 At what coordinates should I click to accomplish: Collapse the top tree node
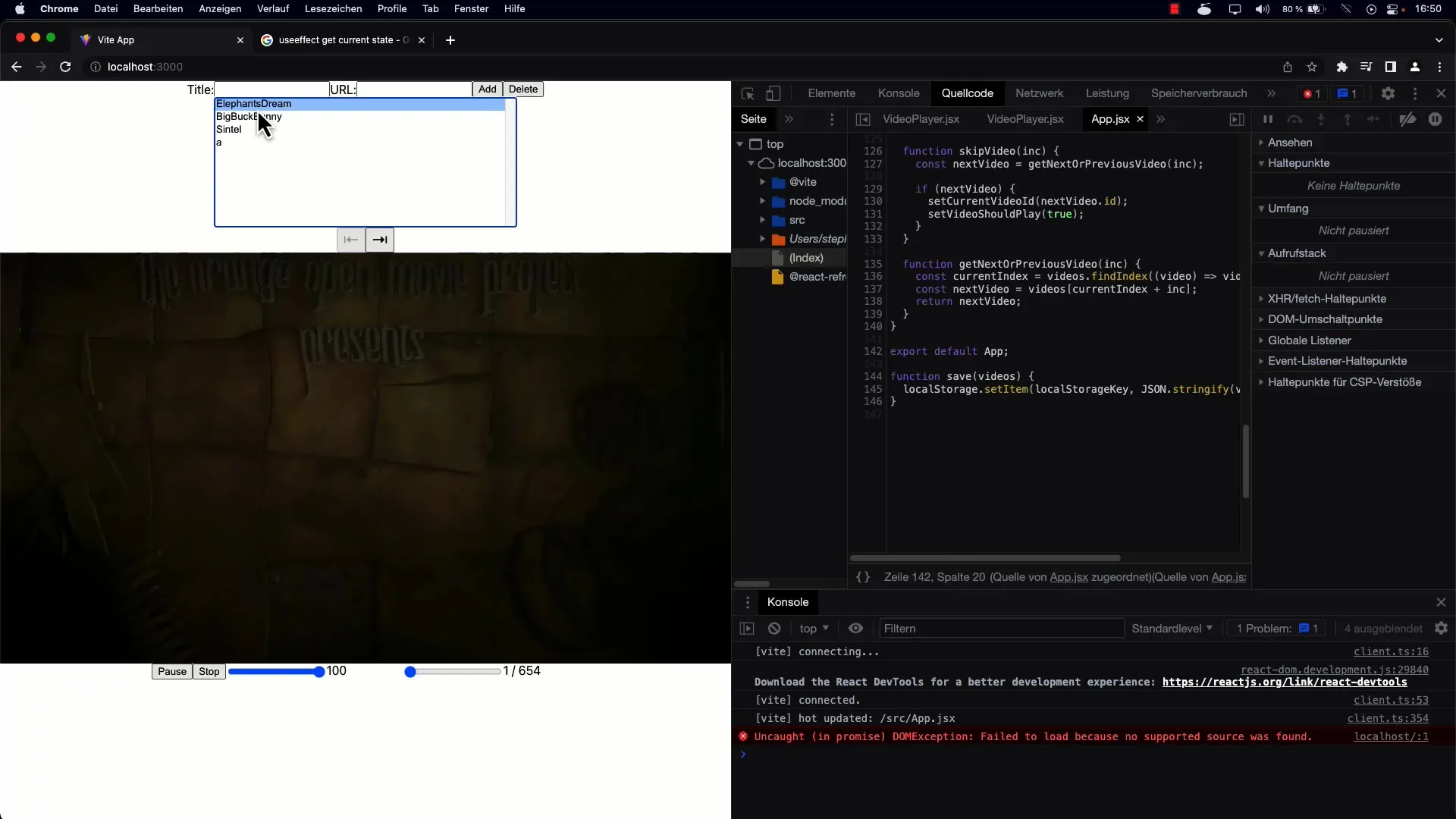click(740, 144)
